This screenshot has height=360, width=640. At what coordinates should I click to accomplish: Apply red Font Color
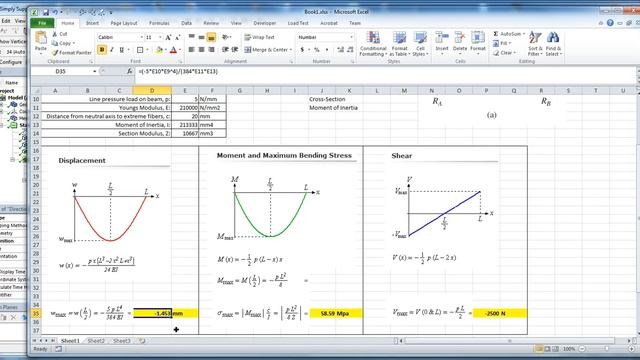pos(173,50)
